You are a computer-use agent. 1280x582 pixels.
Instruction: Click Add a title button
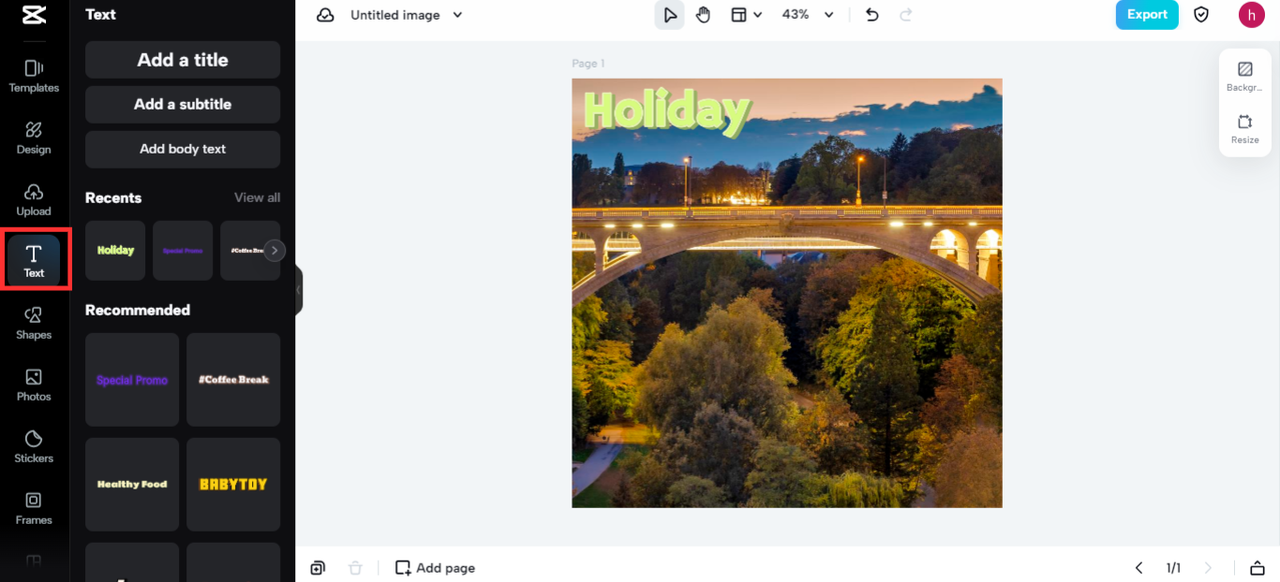[x=182, y=60]
